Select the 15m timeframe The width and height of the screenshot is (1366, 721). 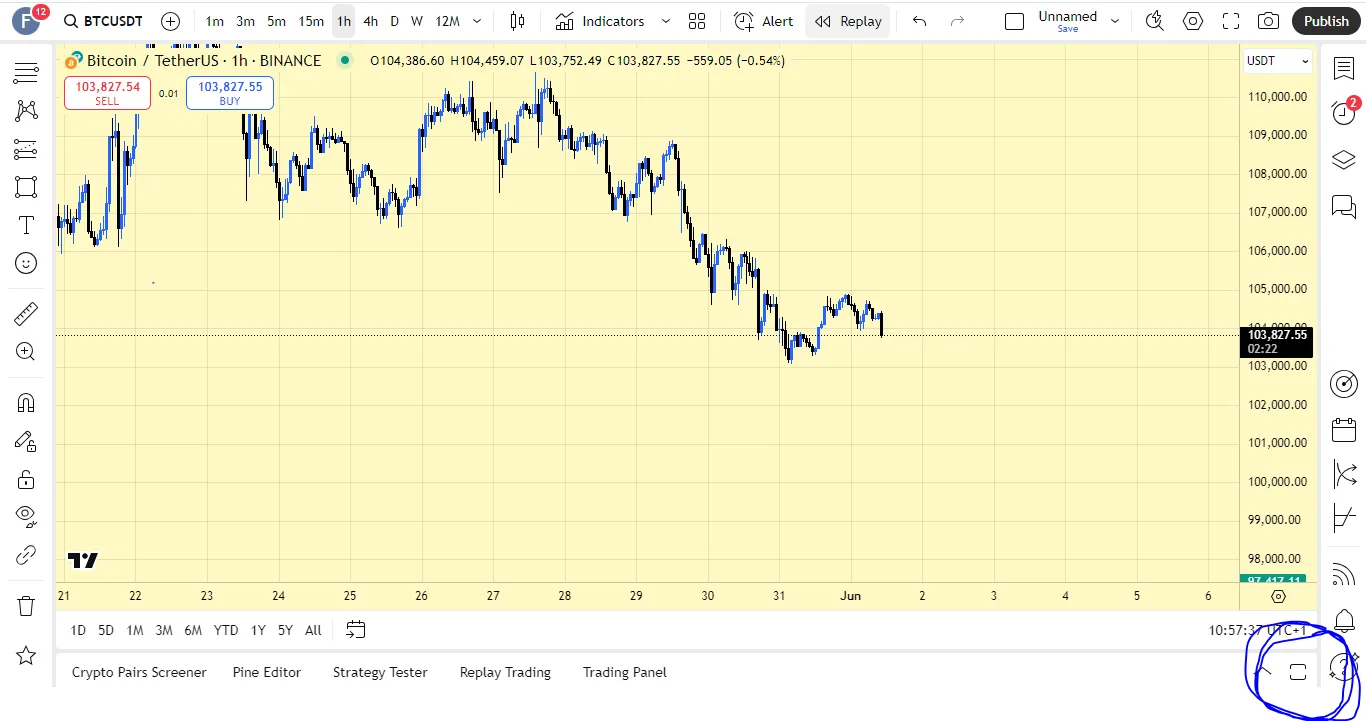[x=311, y=21]
